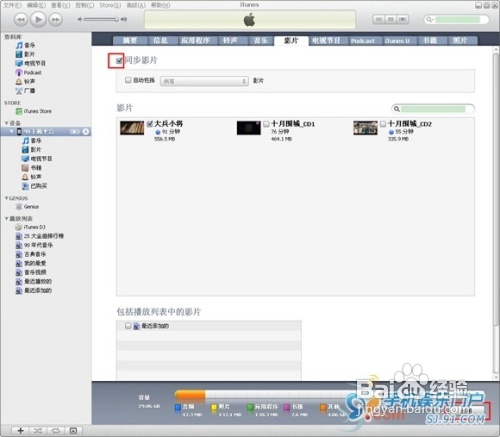Check 最近添加的 in the include playlists list

[128, 326]
